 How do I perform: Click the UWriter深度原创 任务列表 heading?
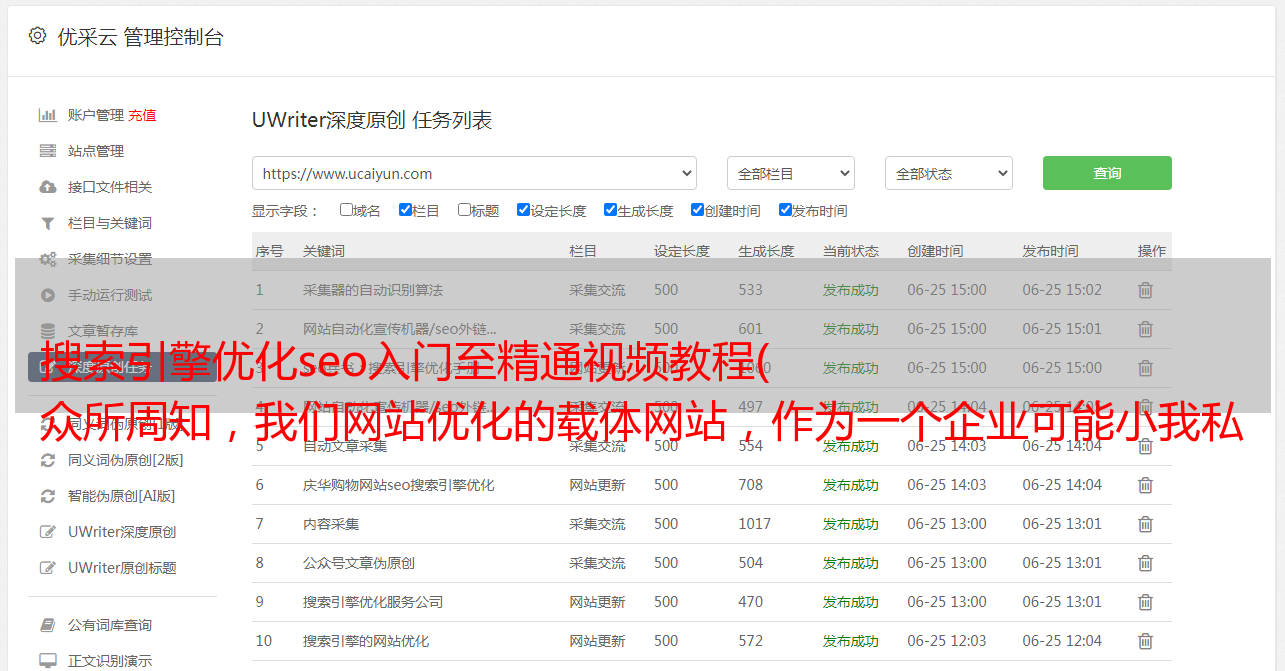click(x=372, y=120)
